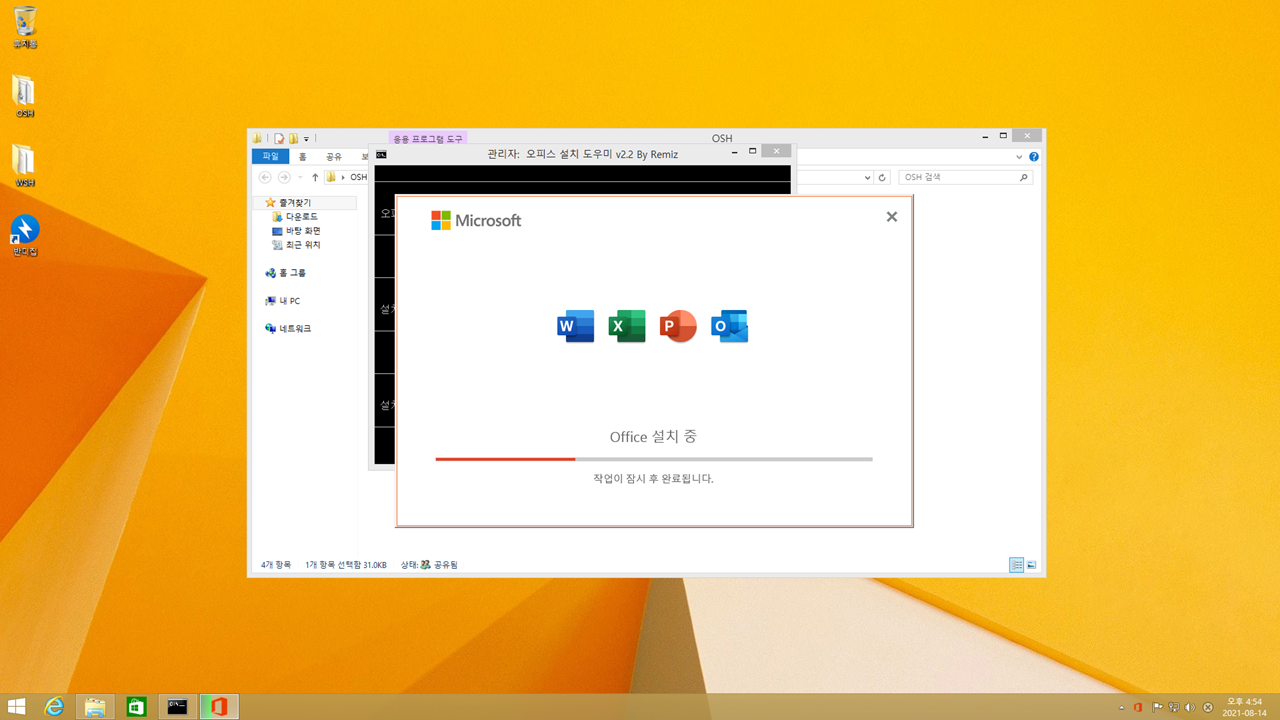
Task: Click the PowerPoint icon in Office installer
Action: pos(678,326)
